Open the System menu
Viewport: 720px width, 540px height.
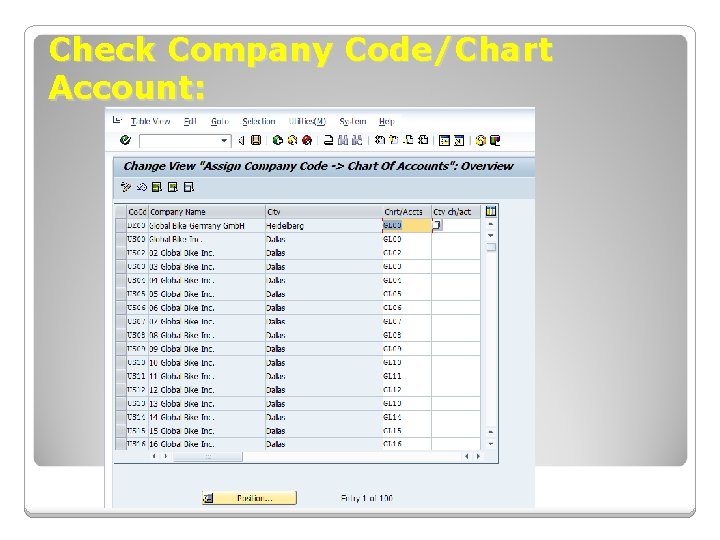click(x=353, y=121)
